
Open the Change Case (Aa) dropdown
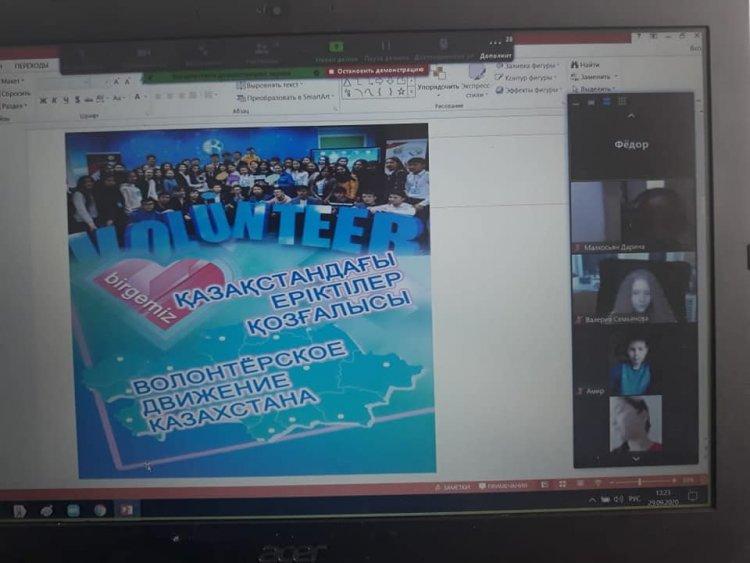click(118, 99)
